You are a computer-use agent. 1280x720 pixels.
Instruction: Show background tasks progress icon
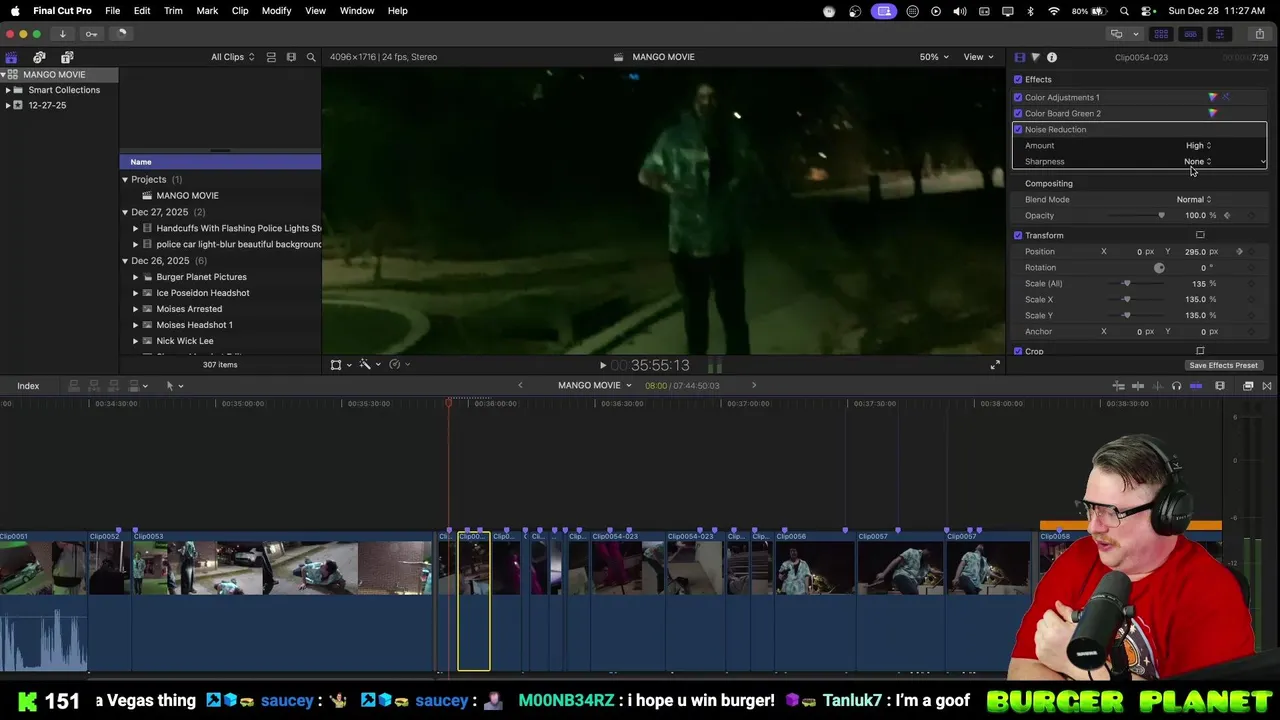[x=122, y=34]
